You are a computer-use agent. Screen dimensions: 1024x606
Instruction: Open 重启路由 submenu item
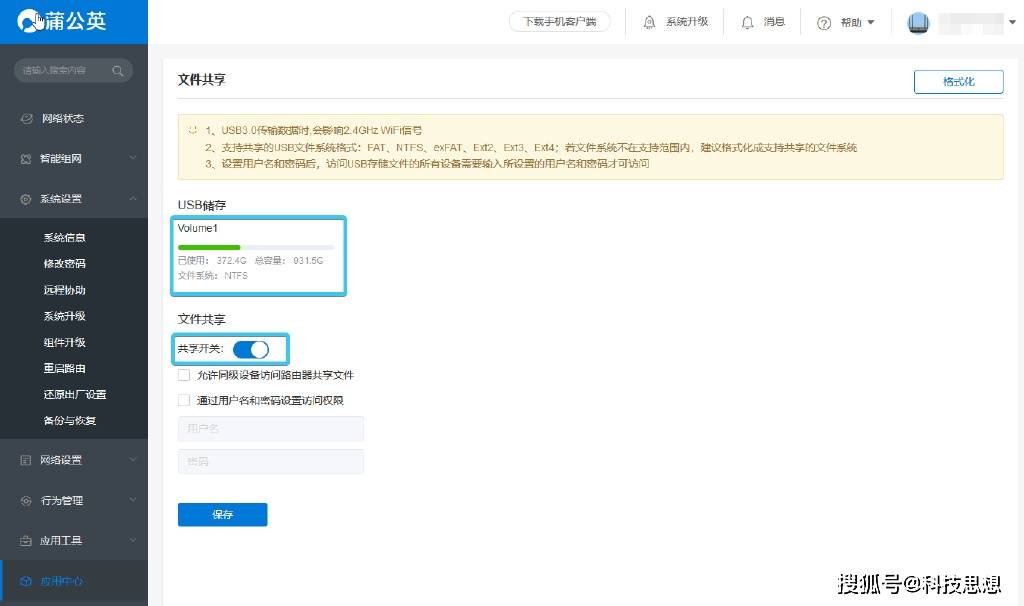(65, 368)
